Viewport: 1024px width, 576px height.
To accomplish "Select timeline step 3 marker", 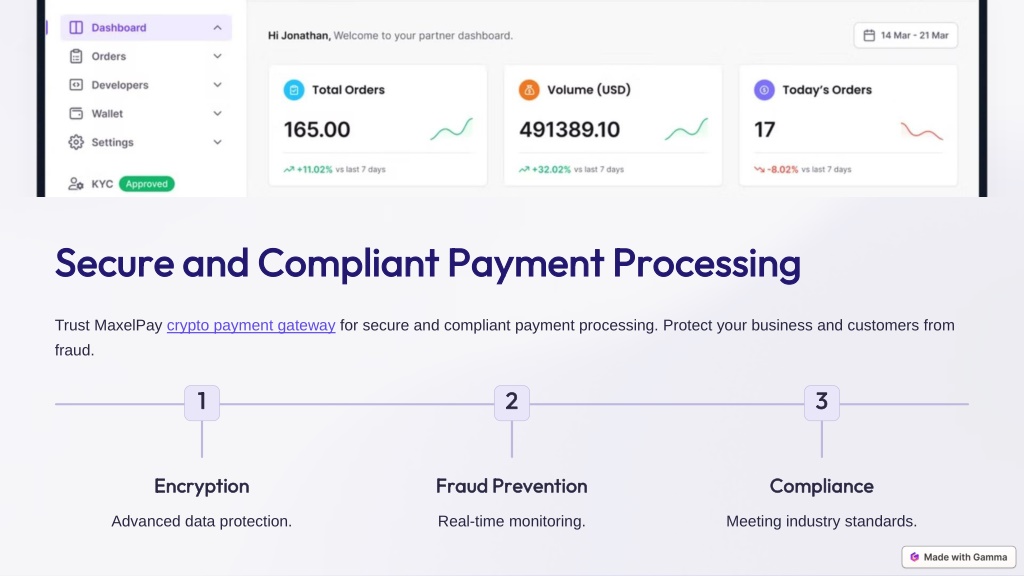I will tap(822, 402).
